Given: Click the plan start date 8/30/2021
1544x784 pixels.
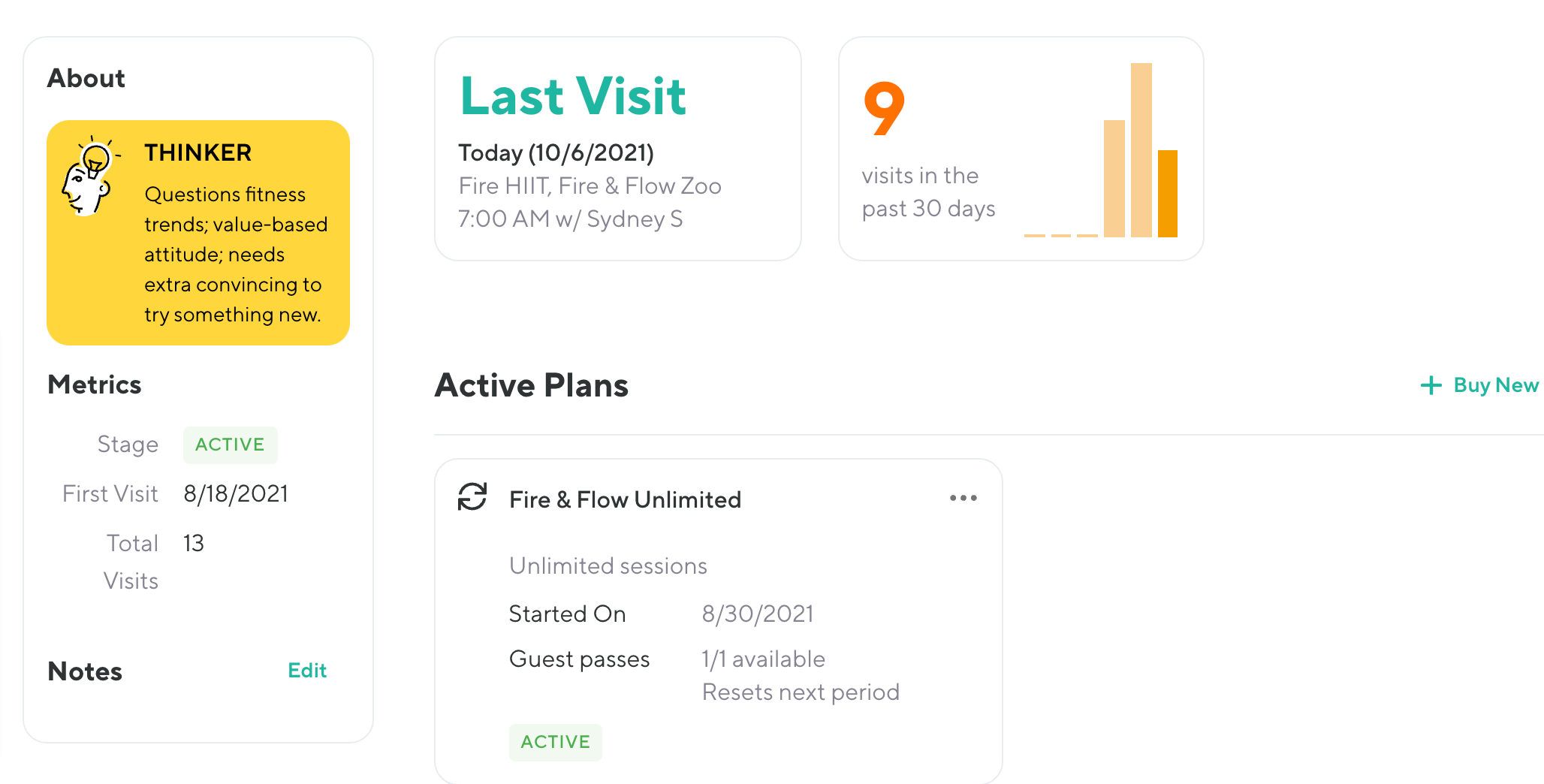Looking at the screenshot, I should point(757,614).
